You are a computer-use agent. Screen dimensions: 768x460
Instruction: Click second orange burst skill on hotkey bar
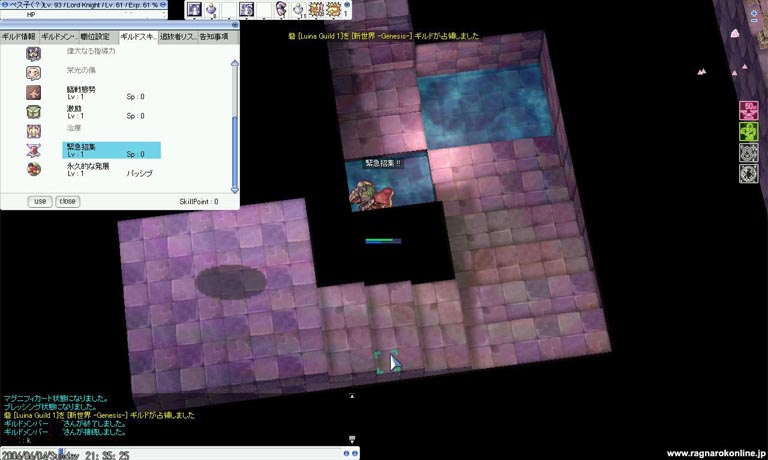tap(334, 9)
